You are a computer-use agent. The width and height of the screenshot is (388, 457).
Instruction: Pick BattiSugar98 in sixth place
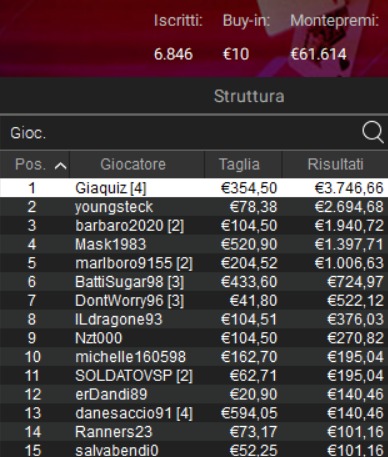(x=194, y=282)
